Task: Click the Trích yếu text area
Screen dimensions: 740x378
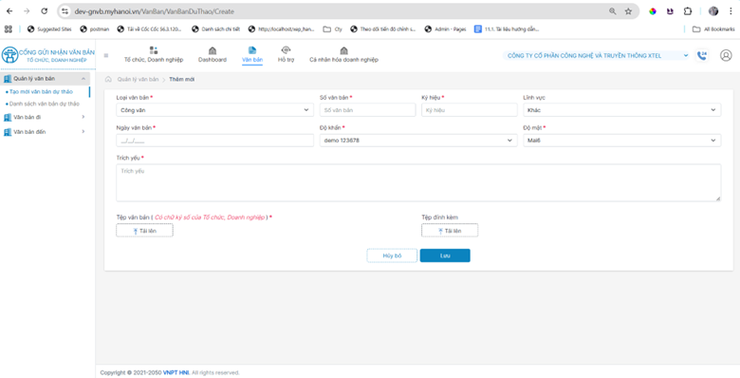Action: 418,183
